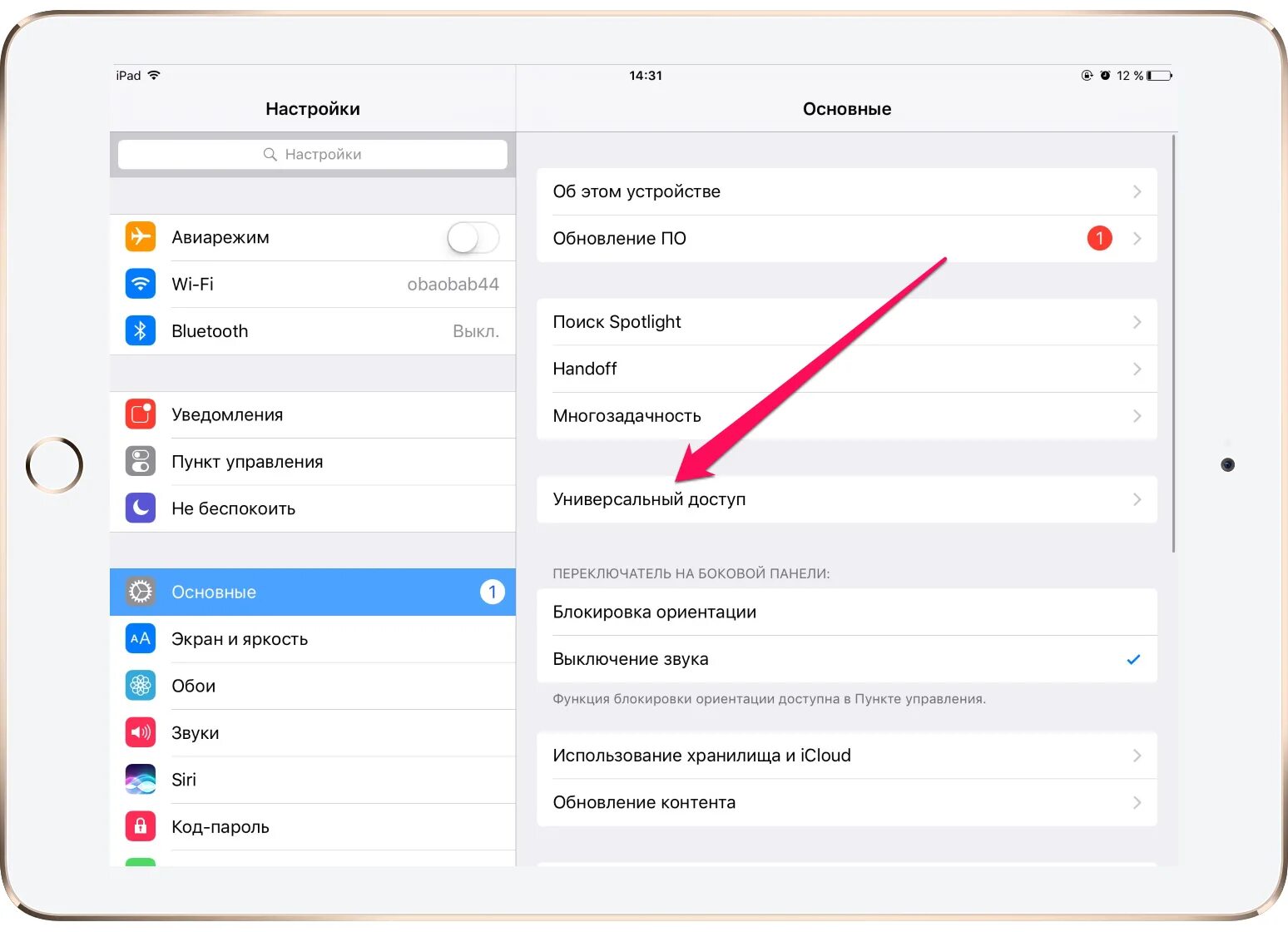Tap the obaobab44 network name

tap(453, 285)
